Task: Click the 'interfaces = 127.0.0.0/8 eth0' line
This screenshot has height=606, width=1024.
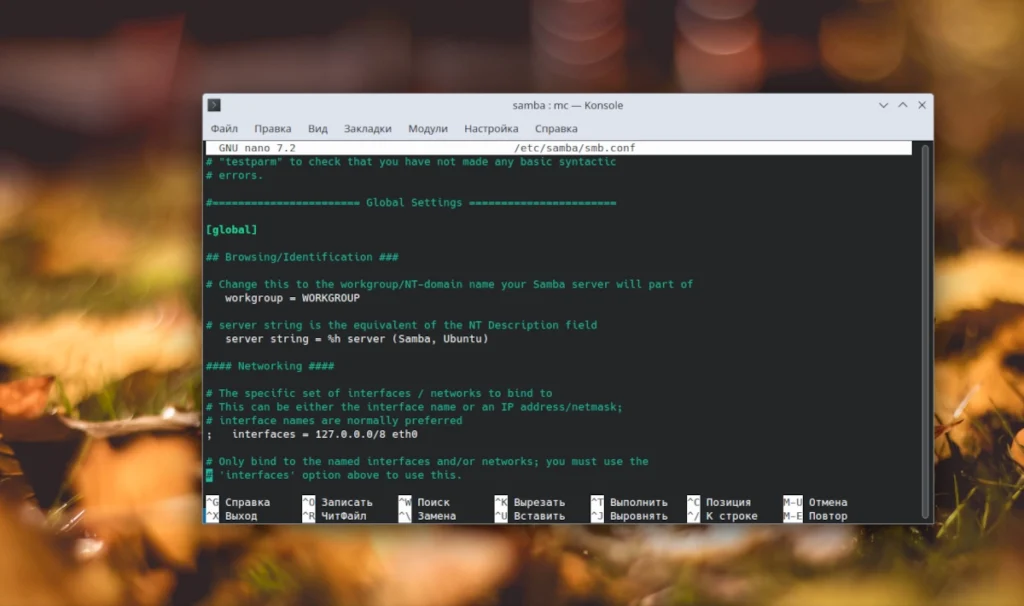Action: 312,434
